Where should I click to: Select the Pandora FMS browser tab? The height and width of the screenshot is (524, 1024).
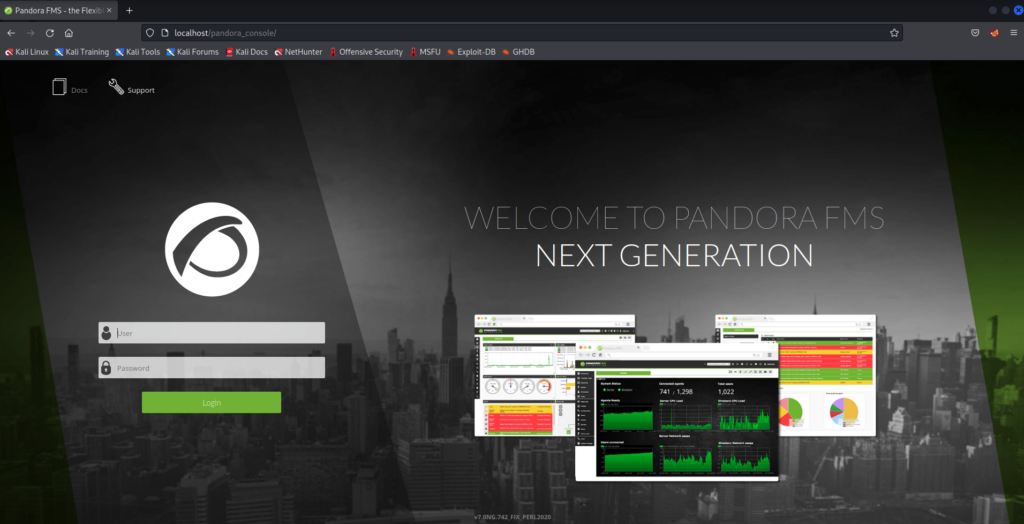[59, 10]
